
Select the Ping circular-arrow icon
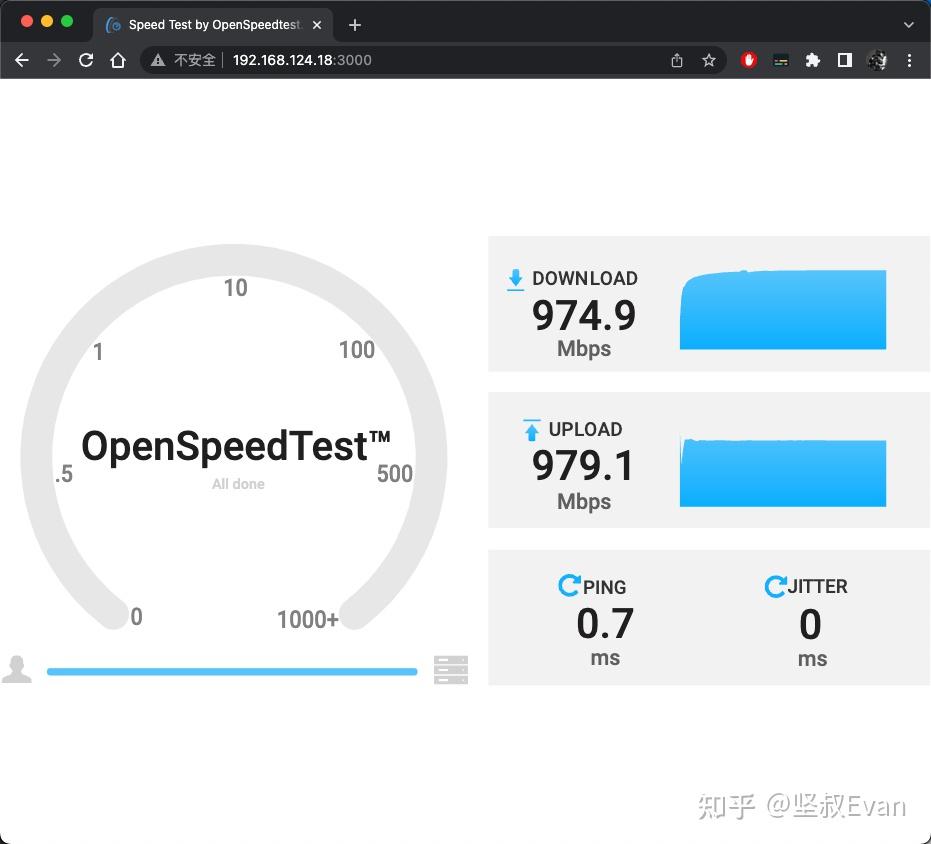[570, 586]
